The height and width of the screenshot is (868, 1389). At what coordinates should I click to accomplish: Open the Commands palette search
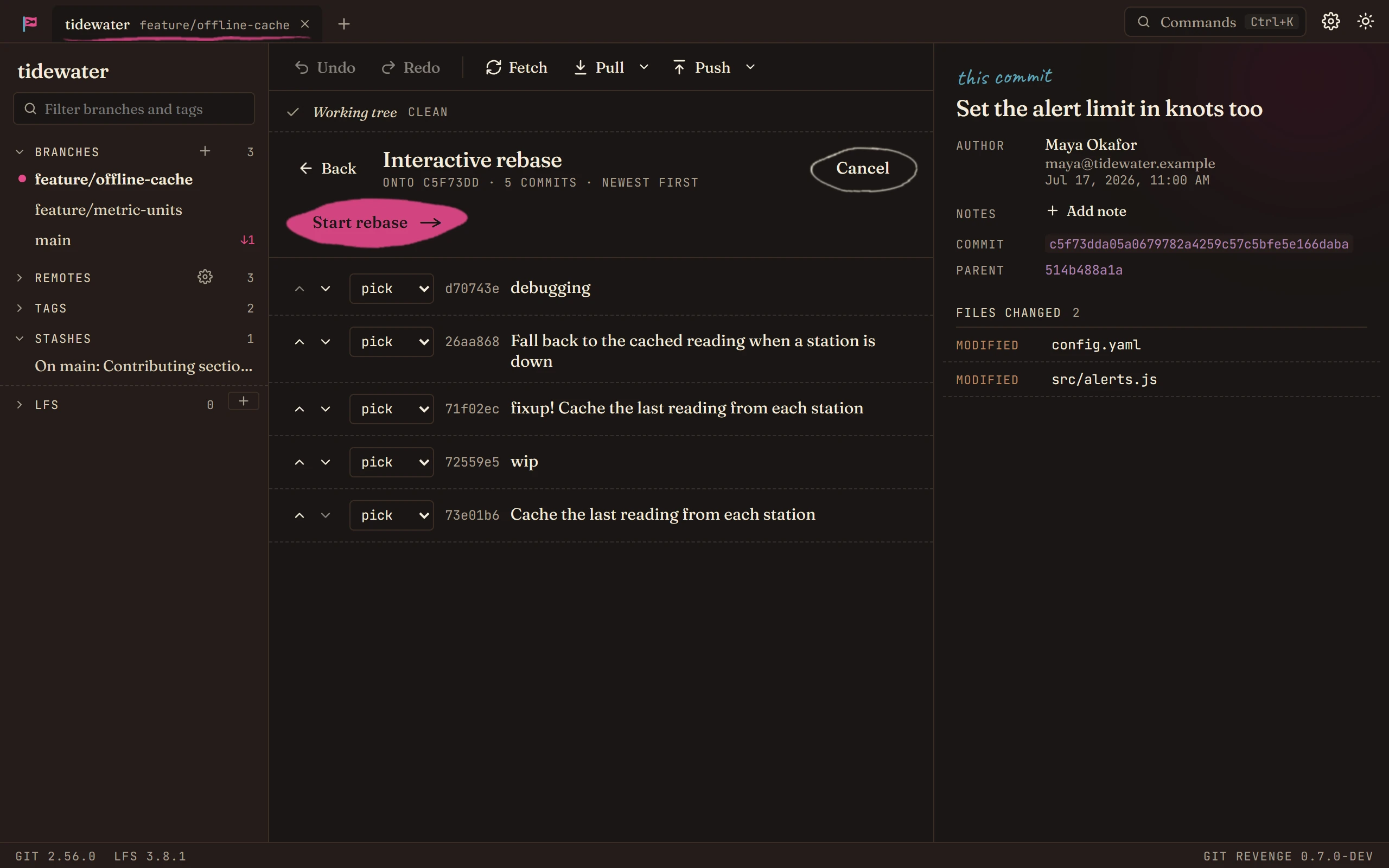(x=1215, y=22)
